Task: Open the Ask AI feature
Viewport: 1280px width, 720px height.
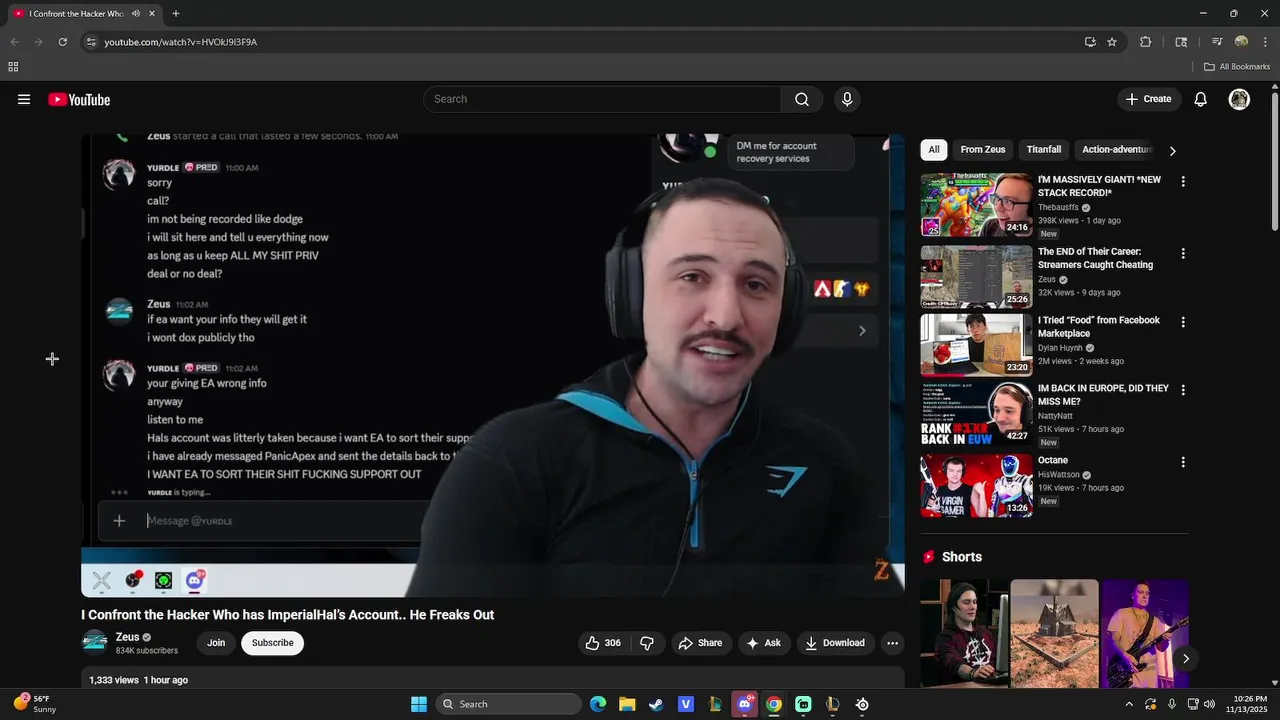Action: (x=763, y=643)
